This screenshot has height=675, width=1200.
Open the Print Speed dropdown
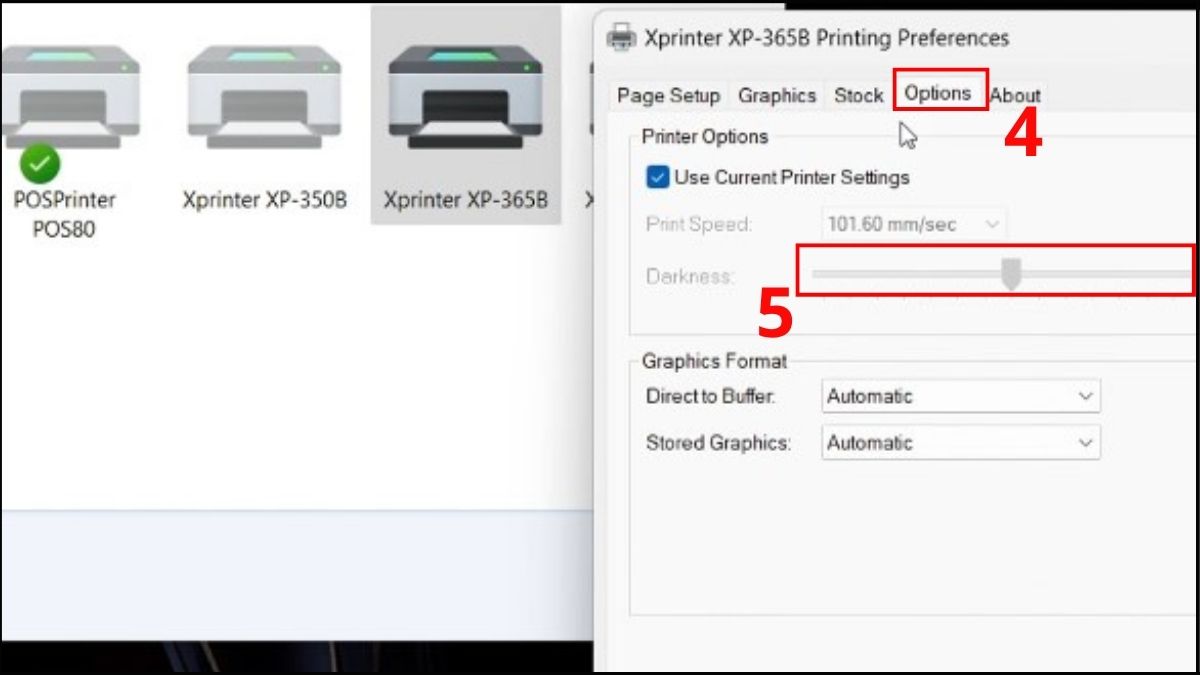tap(914, 225)
